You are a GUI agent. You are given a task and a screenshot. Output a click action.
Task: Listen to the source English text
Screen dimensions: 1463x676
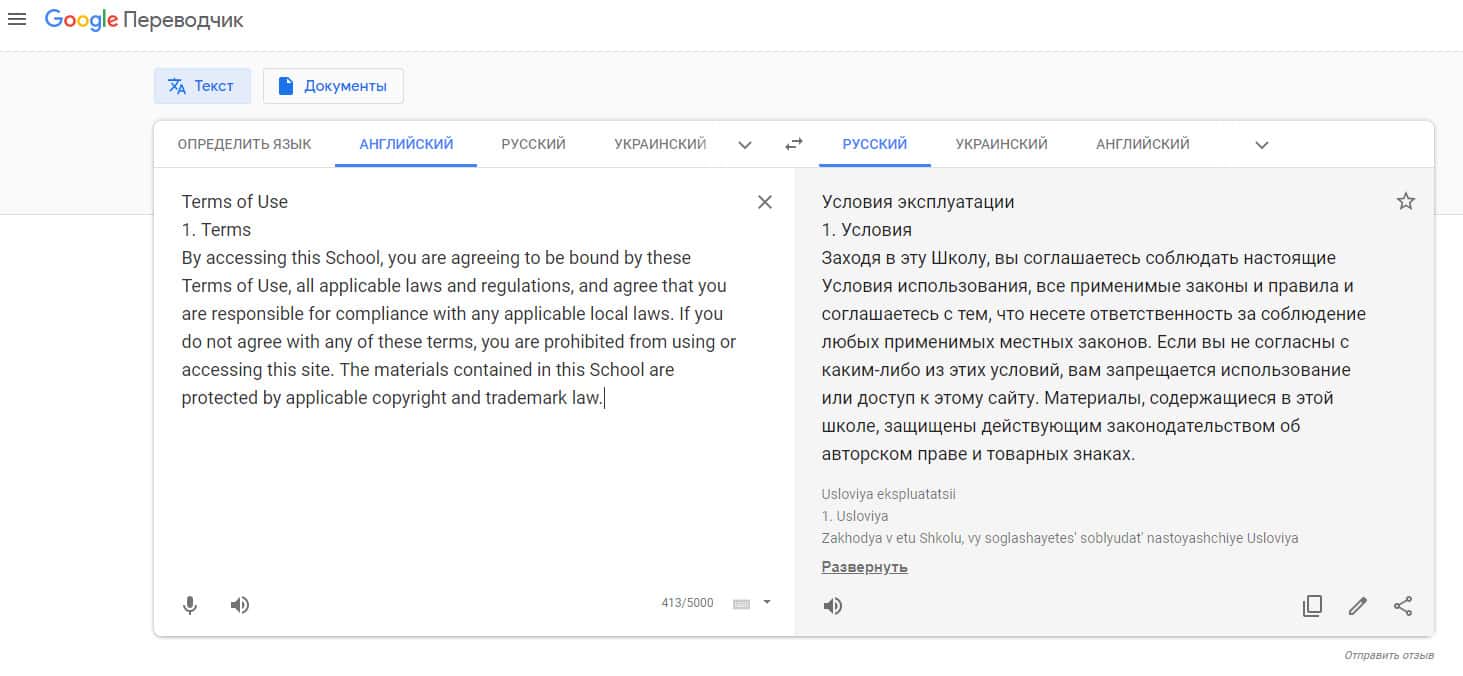click(240, 605)
